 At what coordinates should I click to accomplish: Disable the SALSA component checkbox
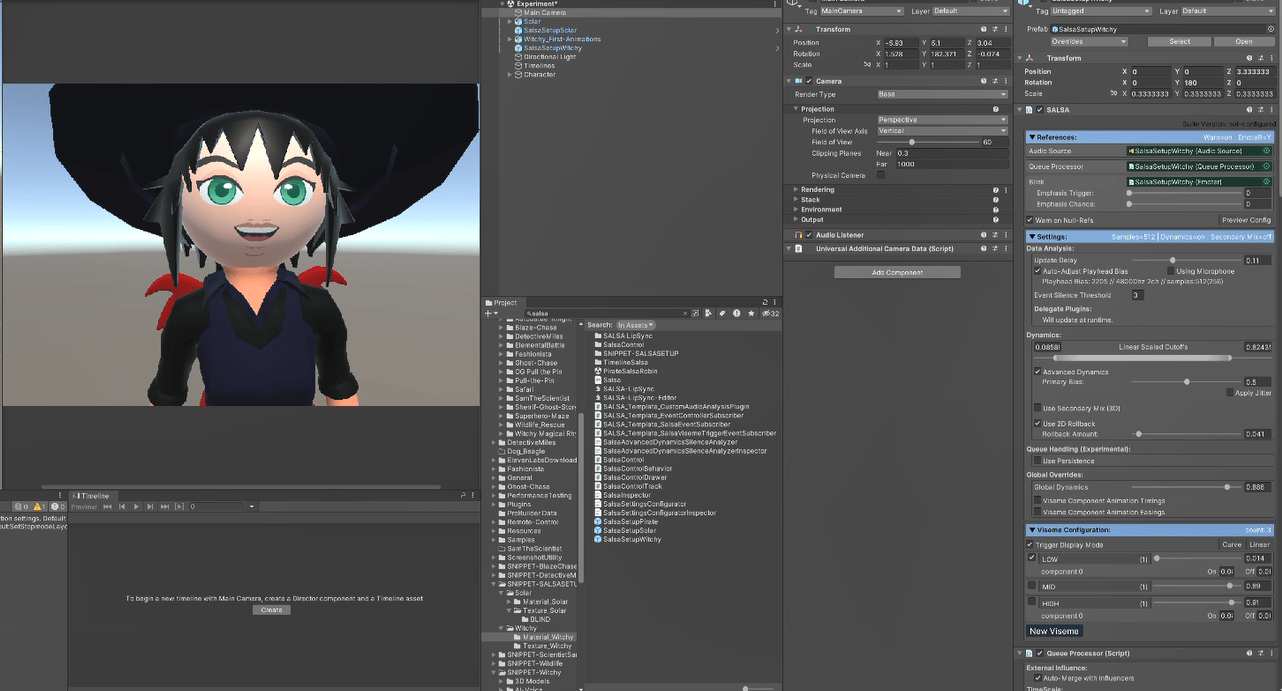(1040, 110)
